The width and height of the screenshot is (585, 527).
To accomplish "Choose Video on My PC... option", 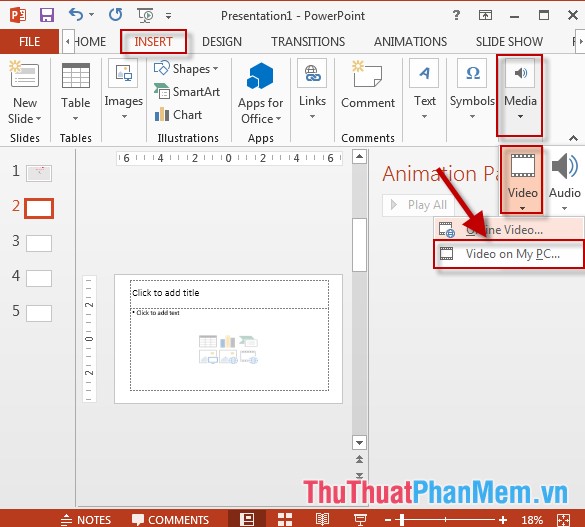I will 509,254.
